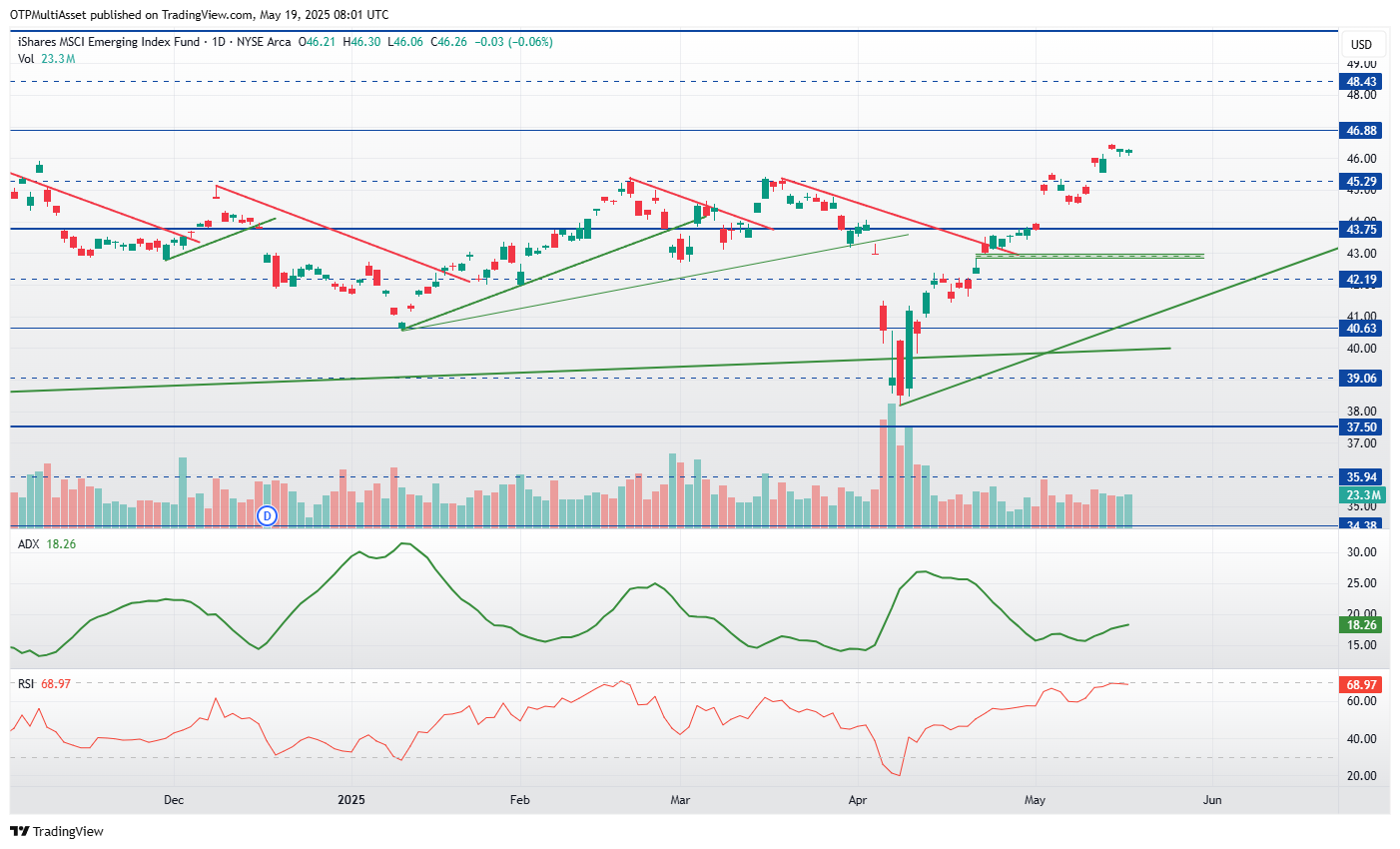Click the TradingView logo at bottom left
Viewport: 1400px width, 849px height.
[x=57, y=831]
